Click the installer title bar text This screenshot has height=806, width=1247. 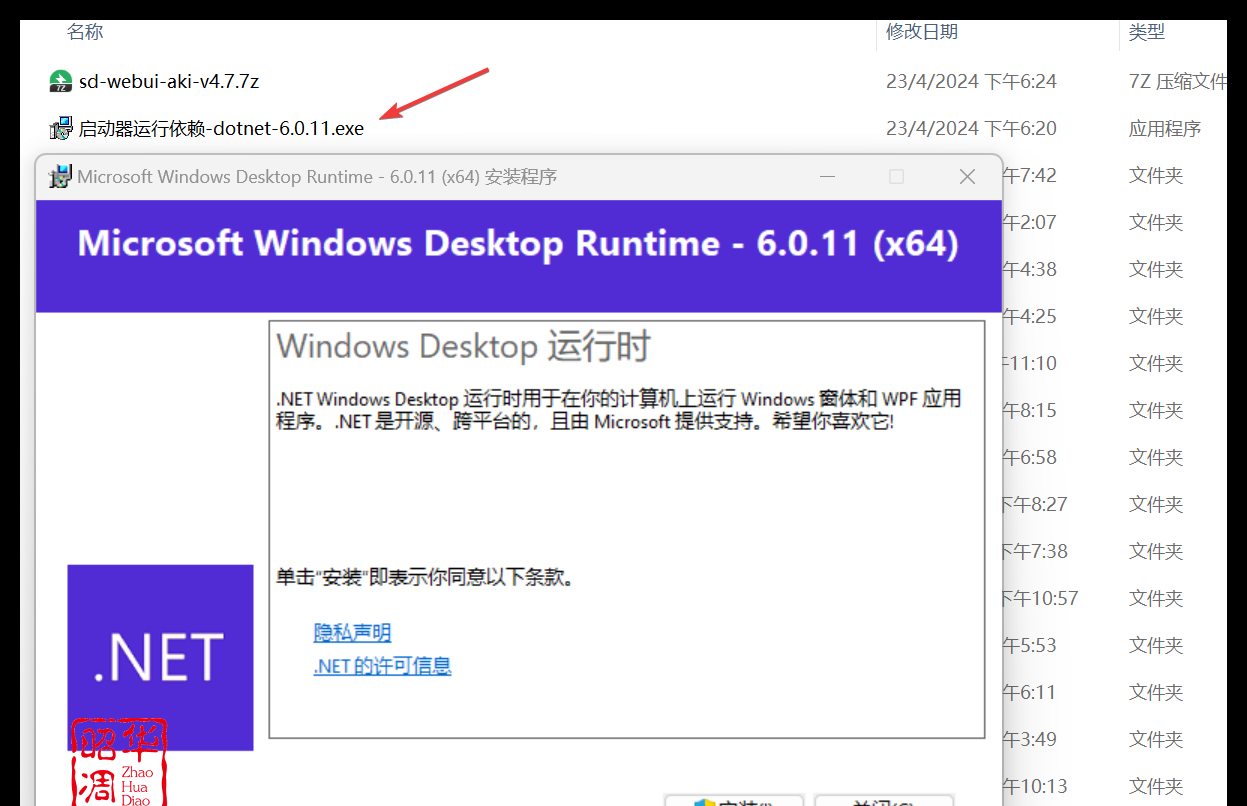[x=317, y=177]
